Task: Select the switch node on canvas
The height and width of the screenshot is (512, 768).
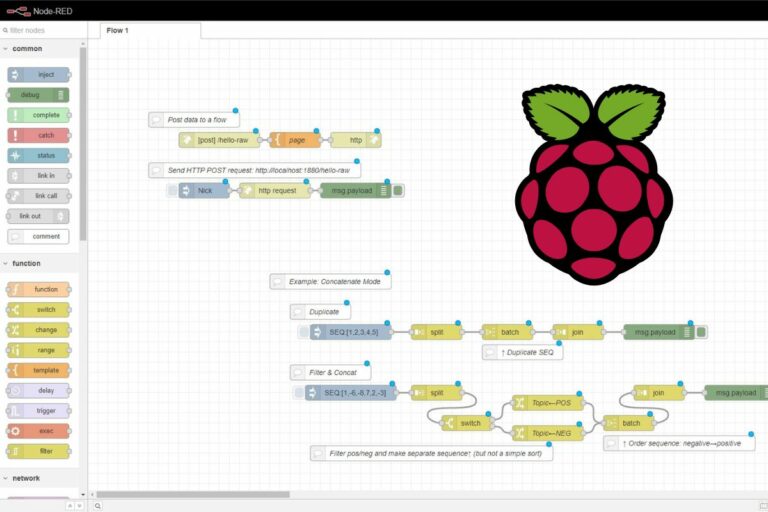Action: click(x=467, y=423)
